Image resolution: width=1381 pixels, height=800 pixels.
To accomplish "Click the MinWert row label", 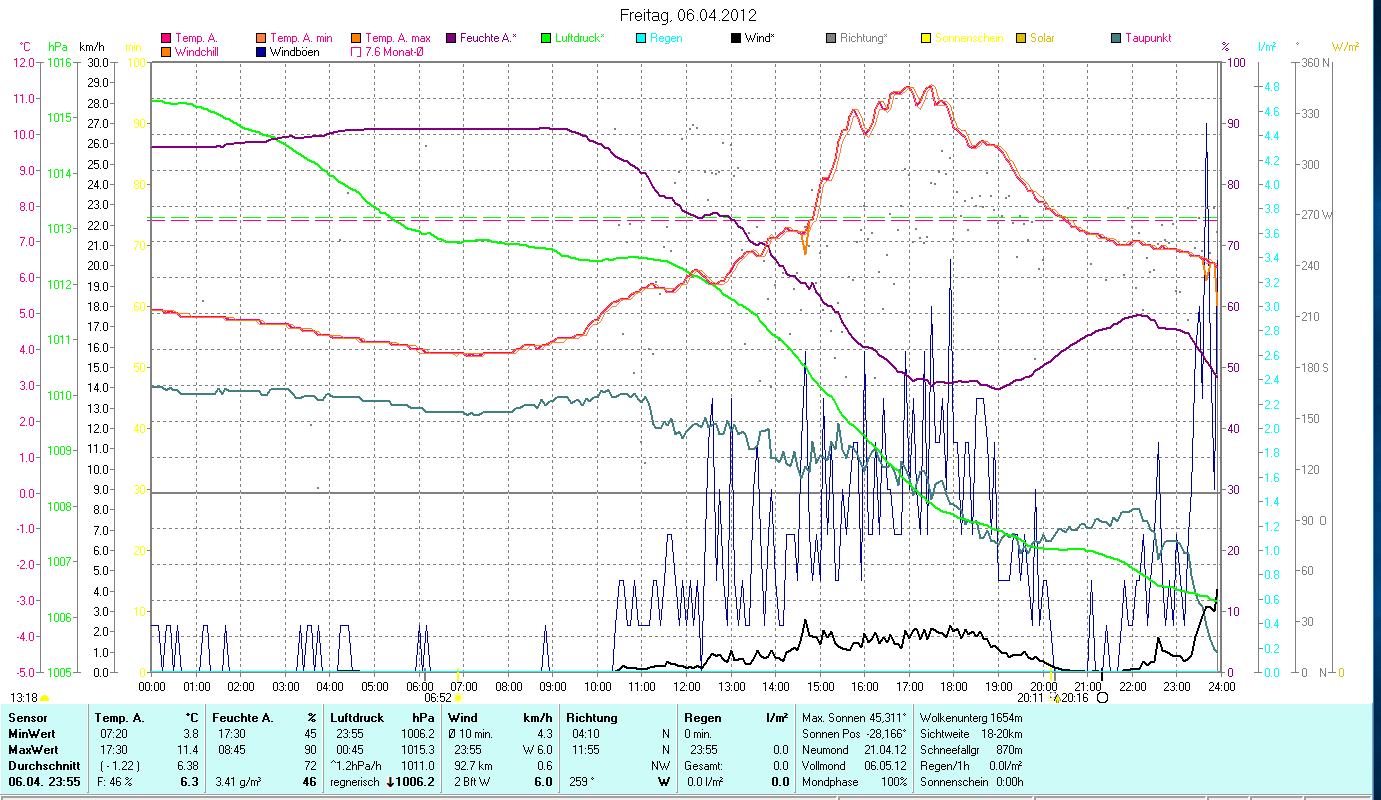I will [x=32, y=734].
